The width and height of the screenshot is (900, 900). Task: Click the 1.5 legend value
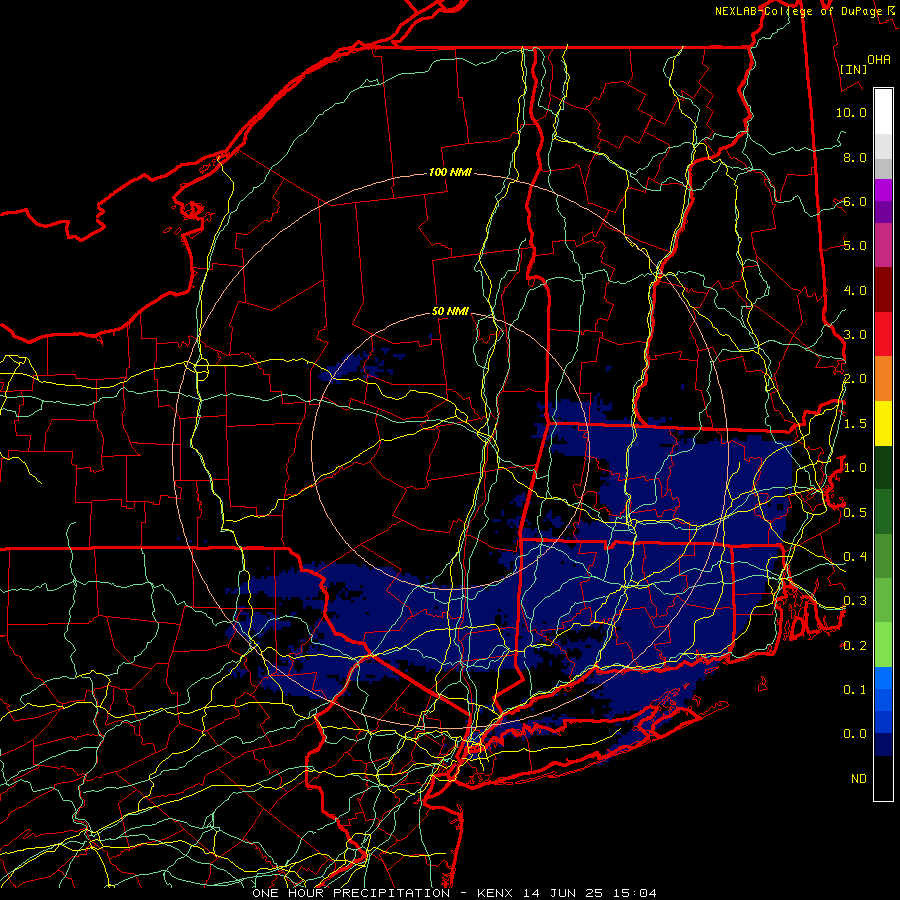coord(855,424)
